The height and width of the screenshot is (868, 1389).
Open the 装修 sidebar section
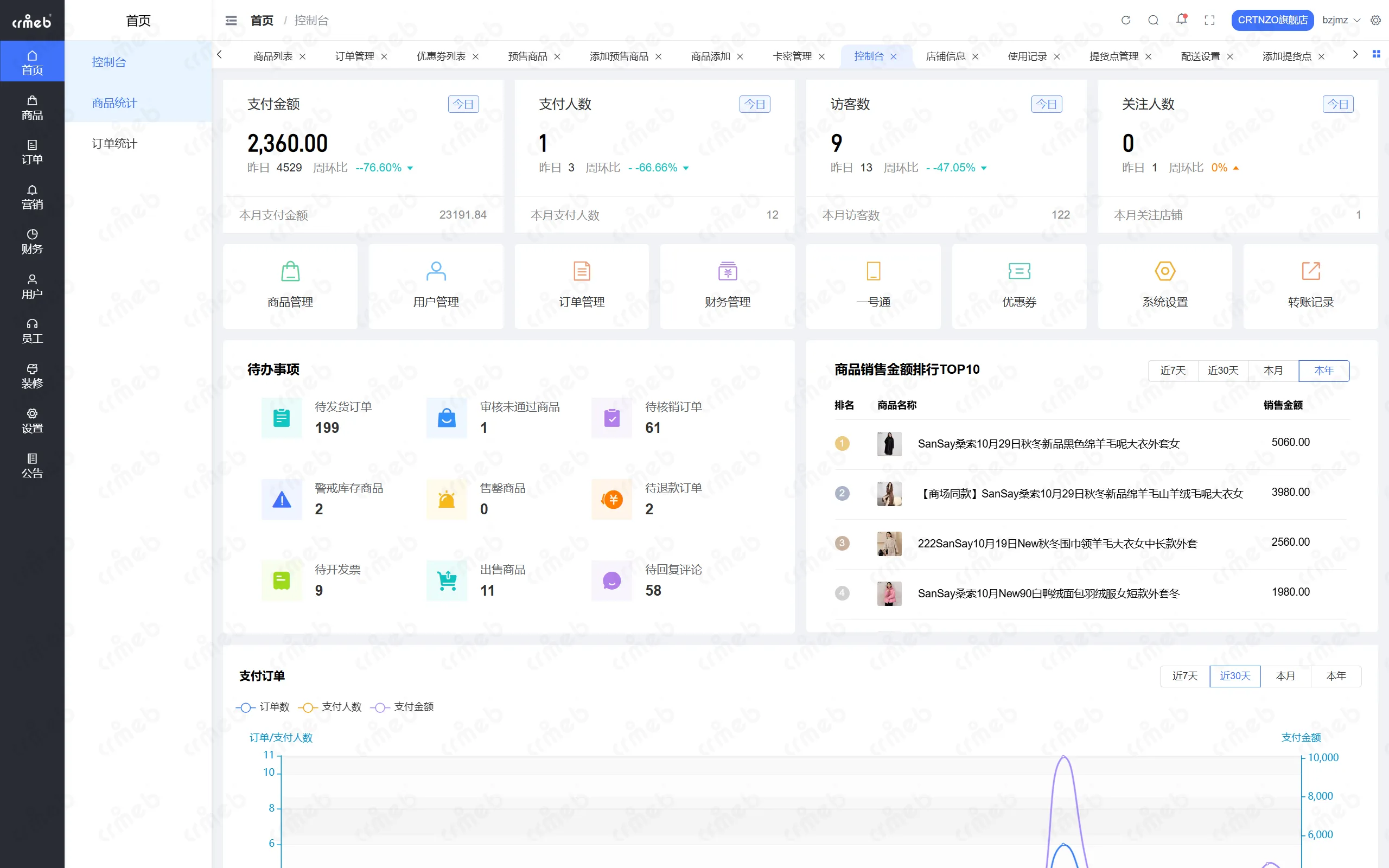tap(32, 376)
